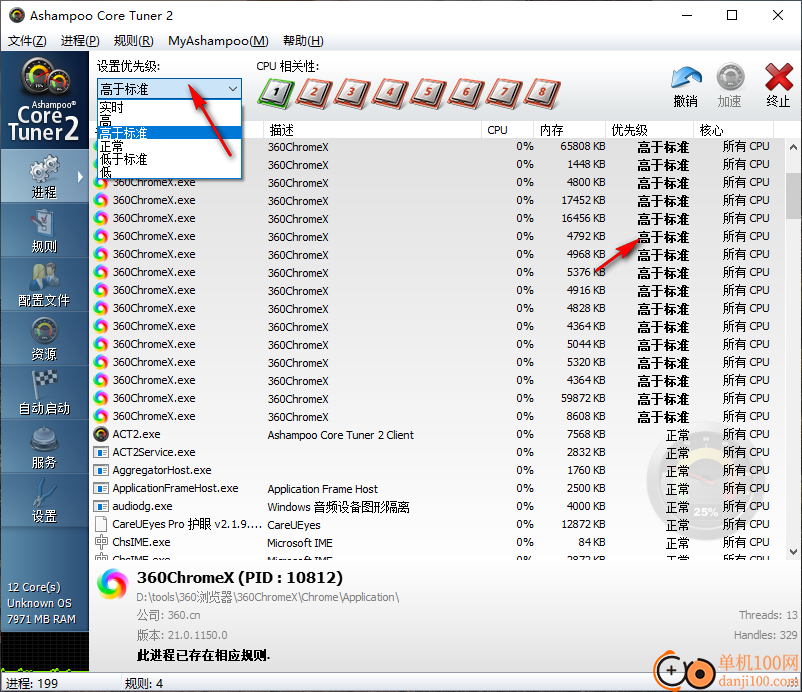This screenshot has width=802, height=692.
Task: Click the ACT2.exe process icon
Action: click(101, 434)
